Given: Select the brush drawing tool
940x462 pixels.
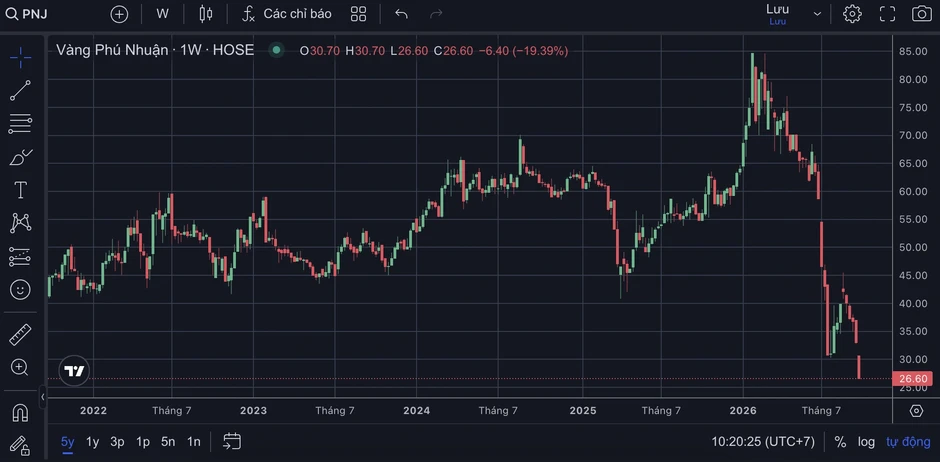Looking at the screenshot, I should pos(20,157).
